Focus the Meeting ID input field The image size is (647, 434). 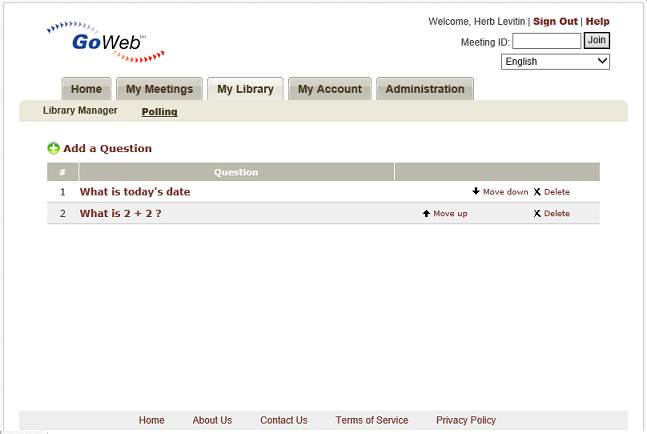click(x=547, y=41)
